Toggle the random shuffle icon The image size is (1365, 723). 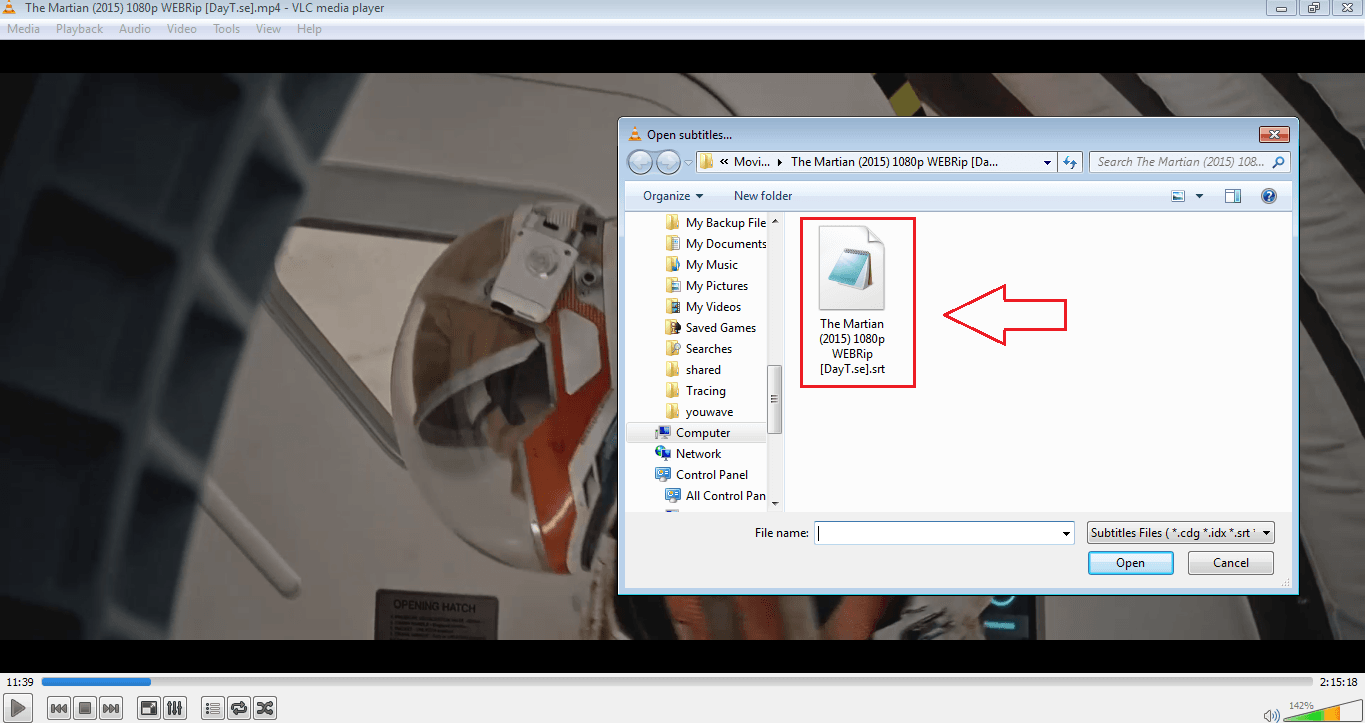264,708
